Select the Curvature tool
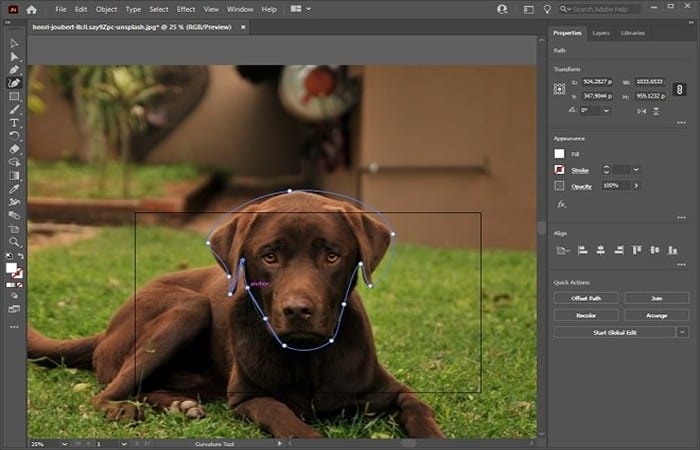This screenshot has width=700, height=450. click(x=14, y=83)
